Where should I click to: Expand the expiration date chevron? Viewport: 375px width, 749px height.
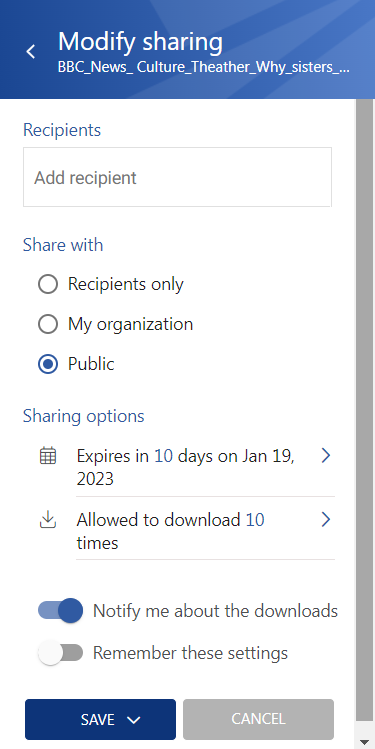pyautogui.click(x=326, y=456)
